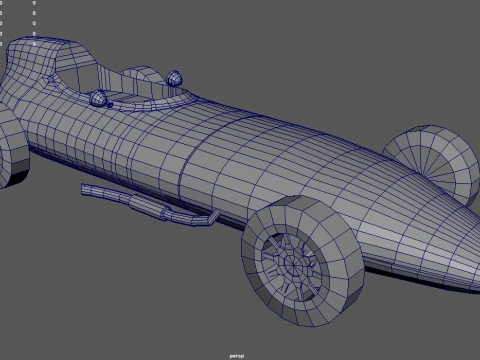
Task: Select the left side mirror sphere
Action: [x=98, y=98]
